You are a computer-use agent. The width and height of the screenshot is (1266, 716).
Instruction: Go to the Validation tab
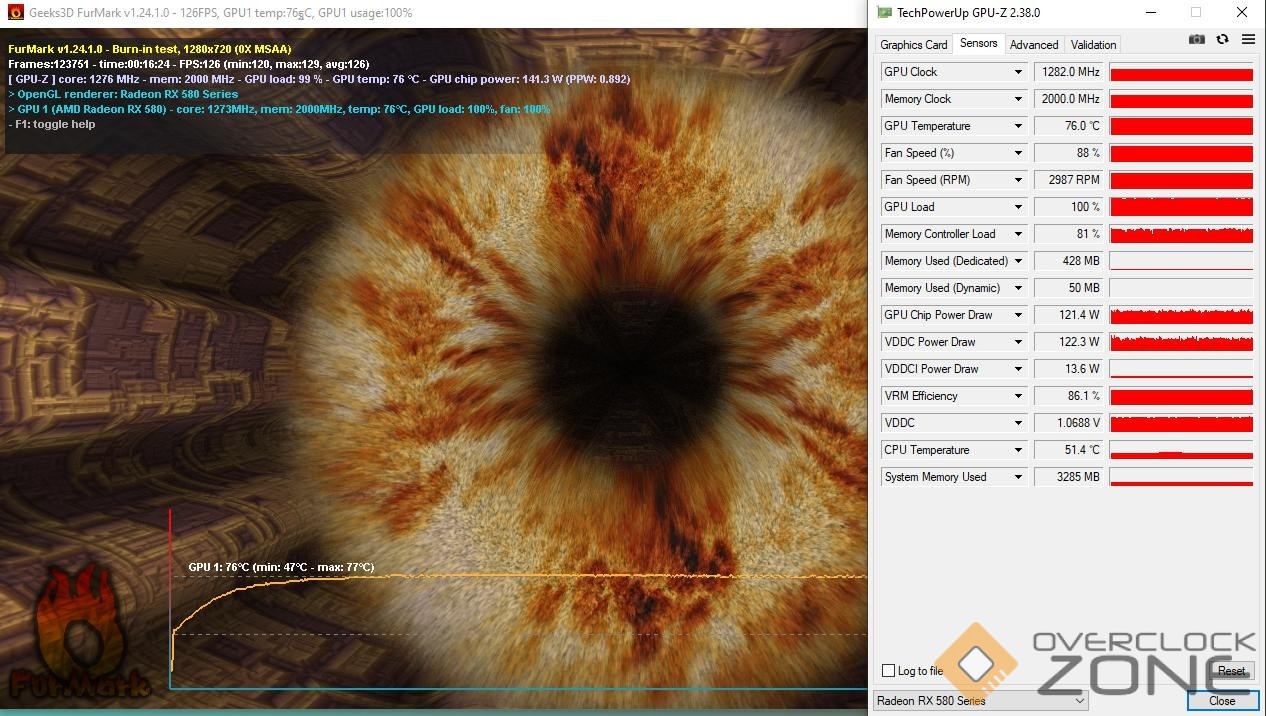point(1093,45)
